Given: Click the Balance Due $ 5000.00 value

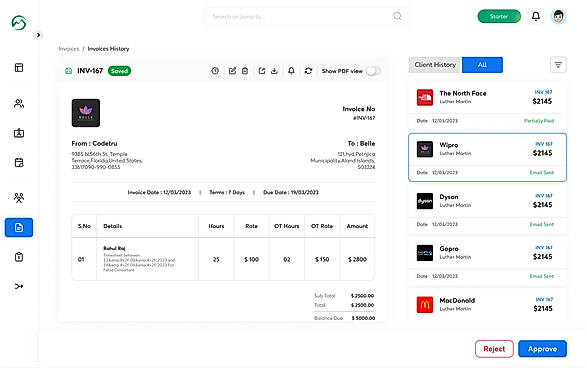Looking at the screenshot, I should [363, 318].
